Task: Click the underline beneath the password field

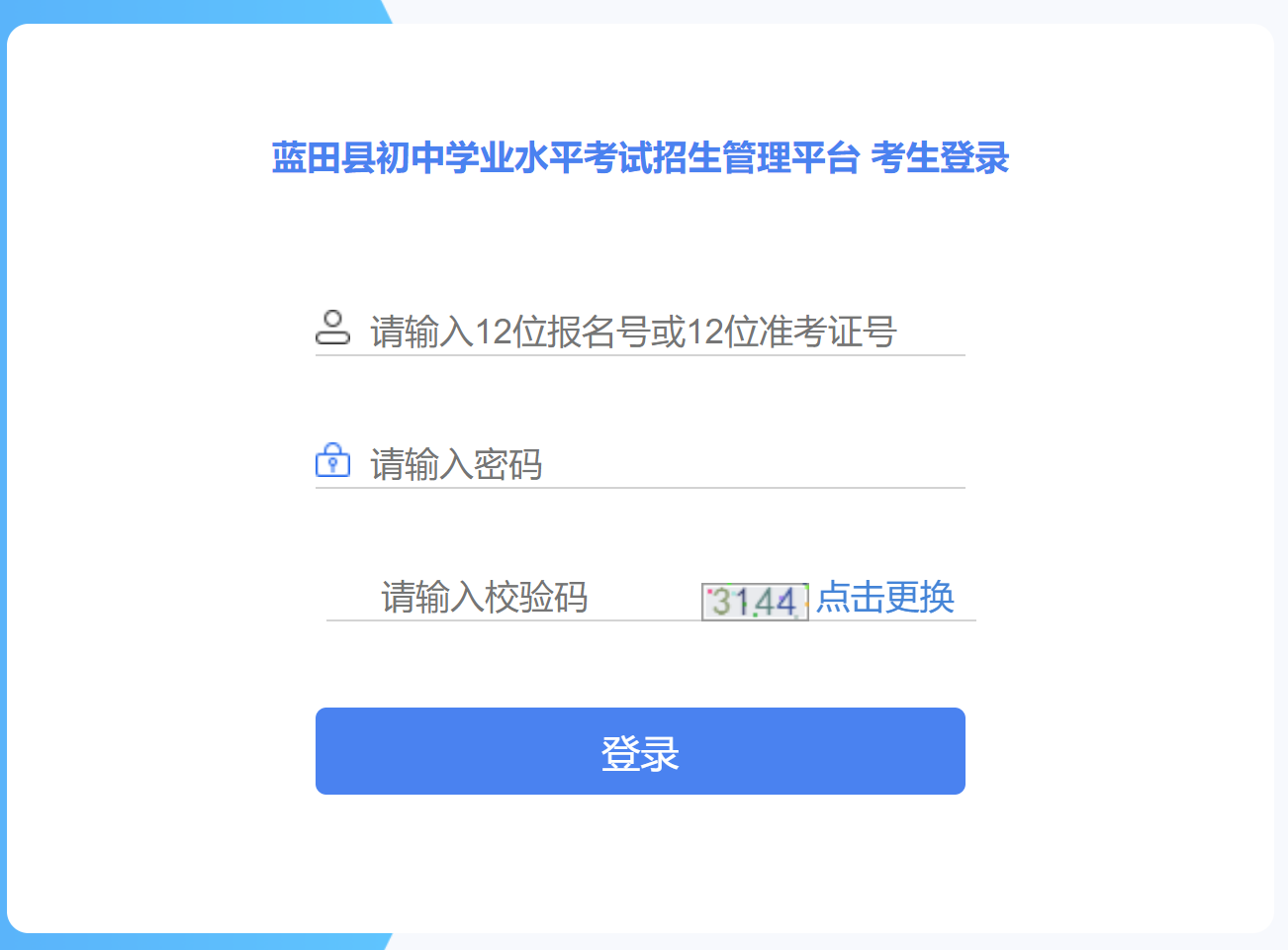Action: (x=640, y=488)
